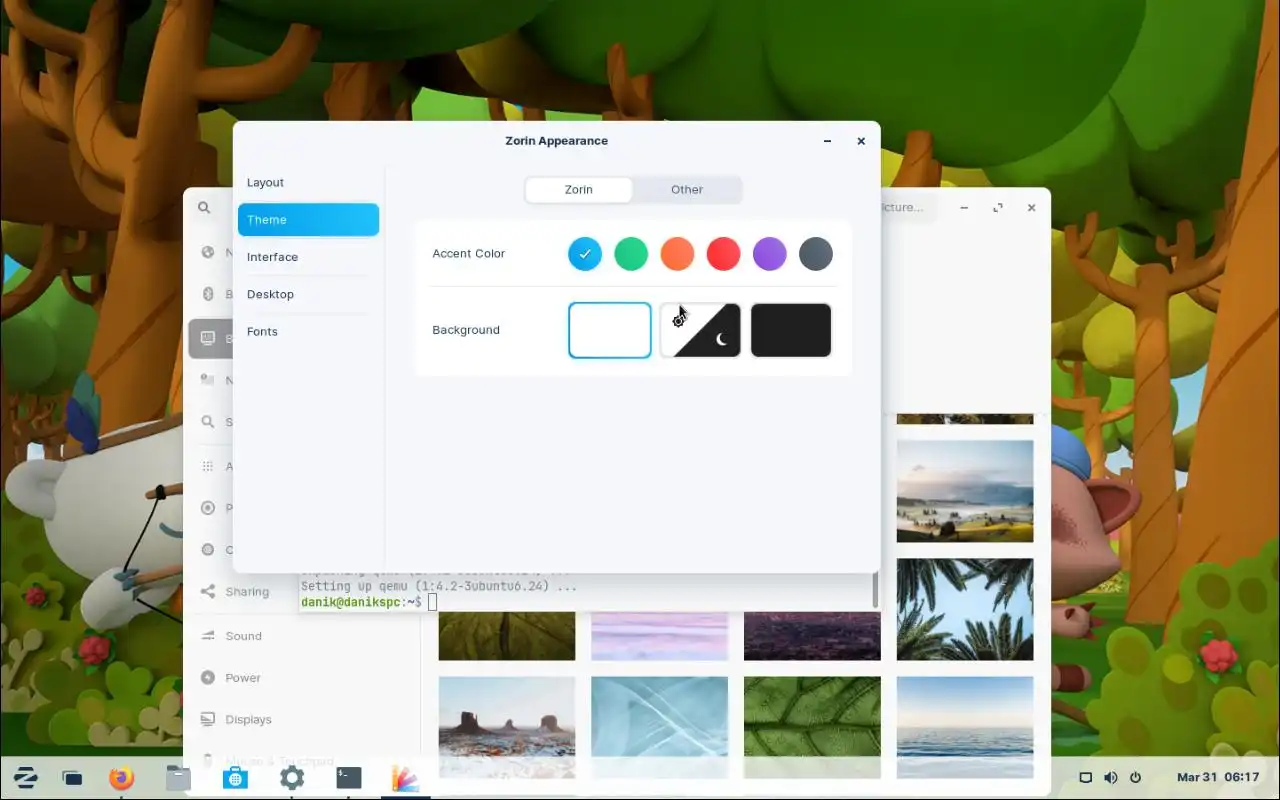The height and width of the screenshot is (800, 1280).
Task: Select the ocean horizon wallpaper thumbnail
Action: point(965,727)
